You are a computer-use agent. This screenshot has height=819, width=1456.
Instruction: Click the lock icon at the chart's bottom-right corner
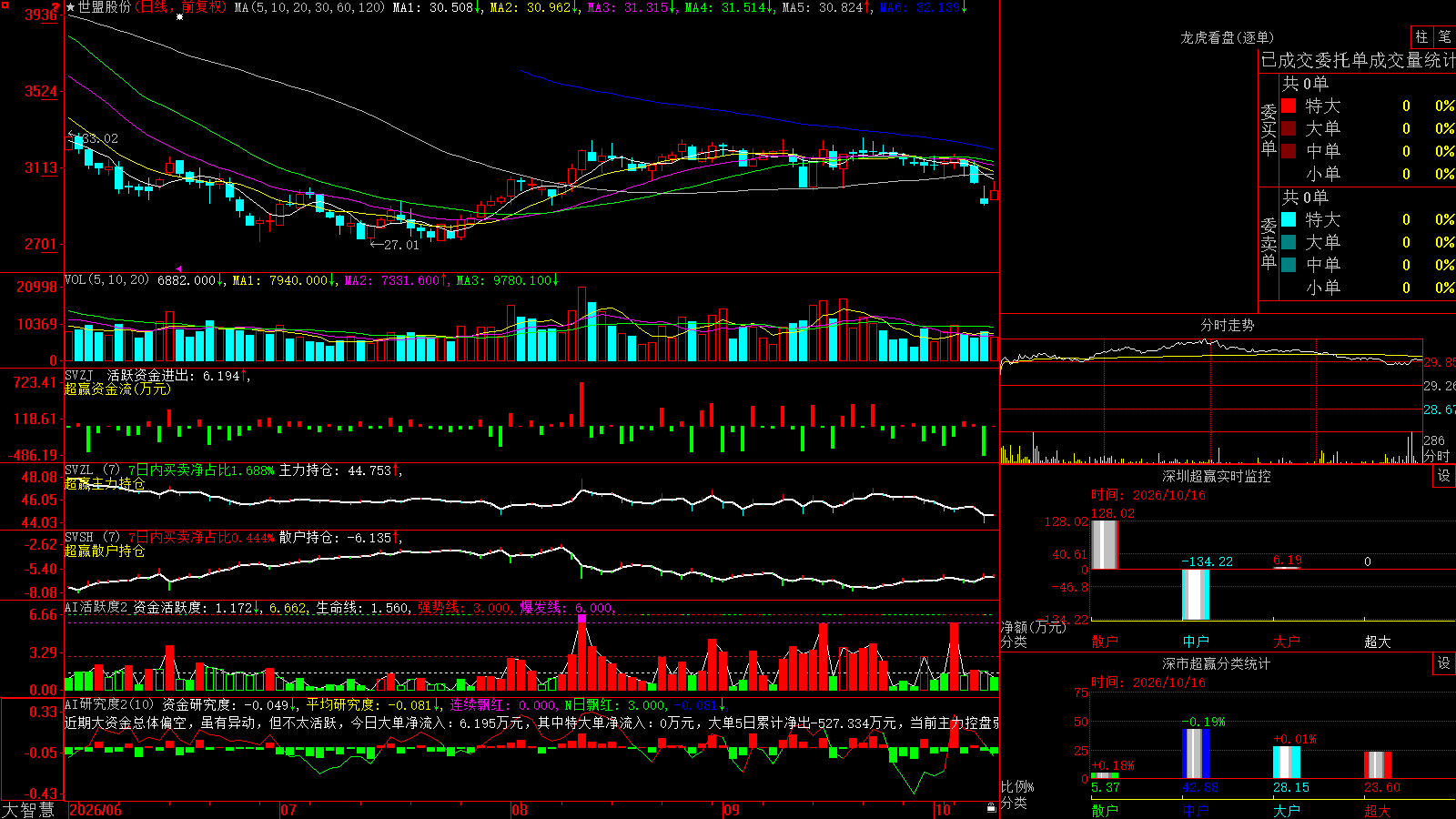992,807
